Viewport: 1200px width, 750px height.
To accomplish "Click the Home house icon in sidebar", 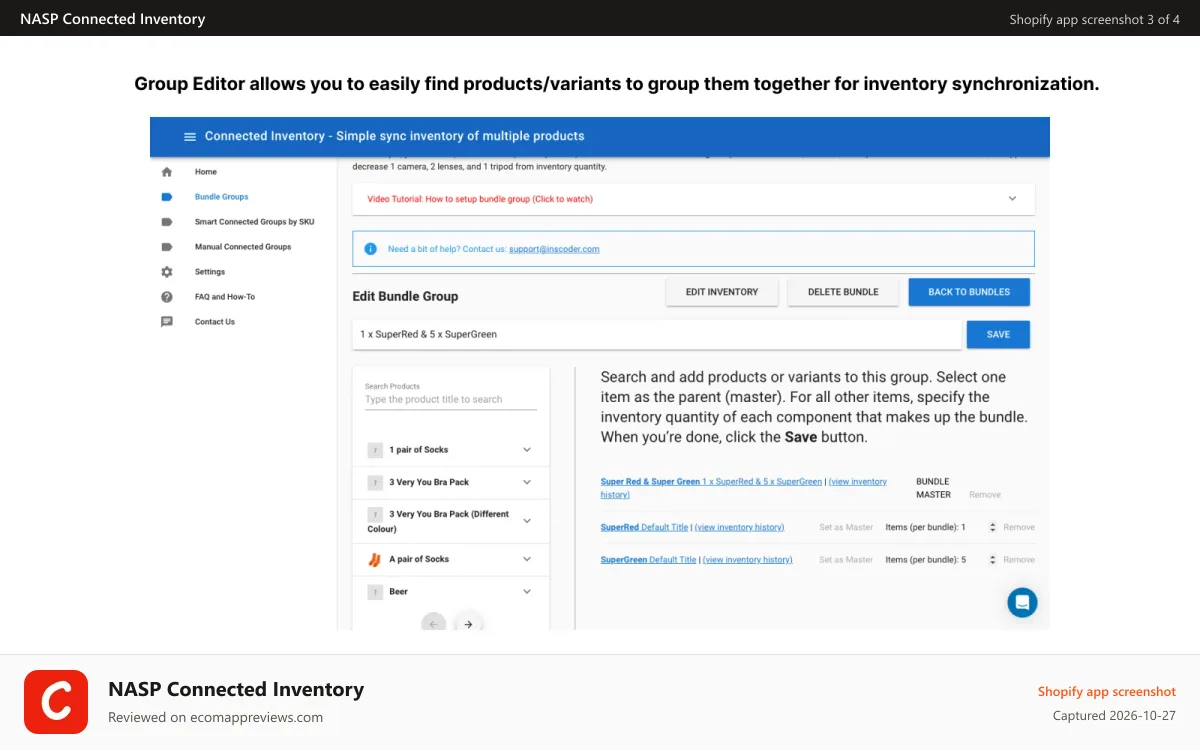I will (167, 172).
